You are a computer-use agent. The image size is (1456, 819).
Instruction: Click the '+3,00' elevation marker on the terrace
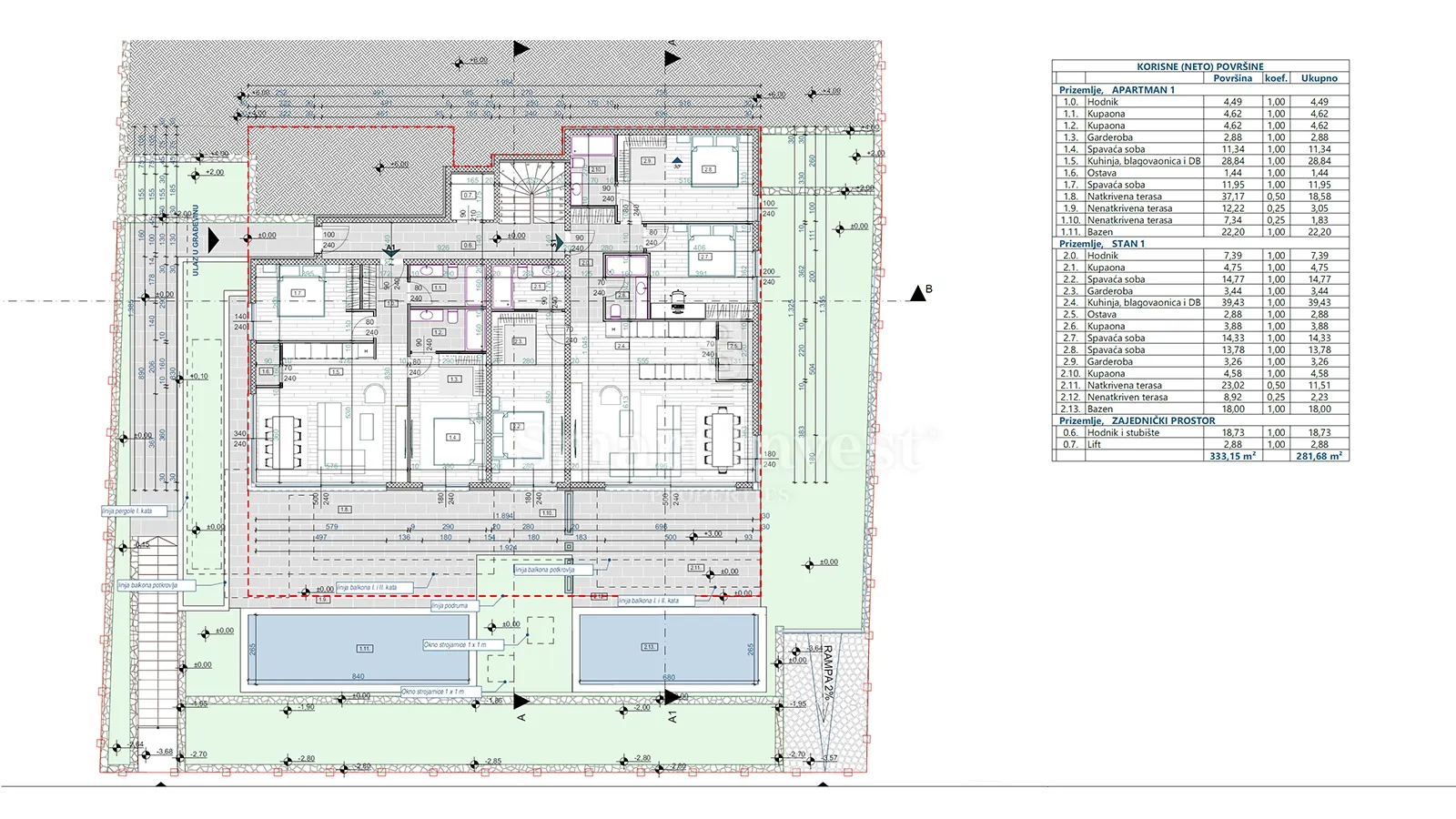pyautogui.click(x=706, y=535)
